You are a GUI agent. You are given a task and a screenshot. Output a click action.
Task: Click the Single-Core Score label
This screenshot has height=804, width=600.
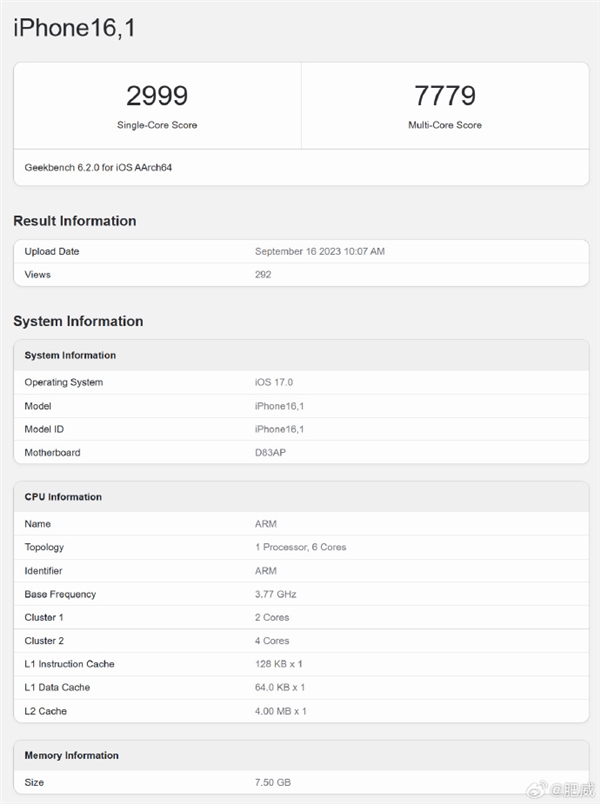[x=157, y=125]
